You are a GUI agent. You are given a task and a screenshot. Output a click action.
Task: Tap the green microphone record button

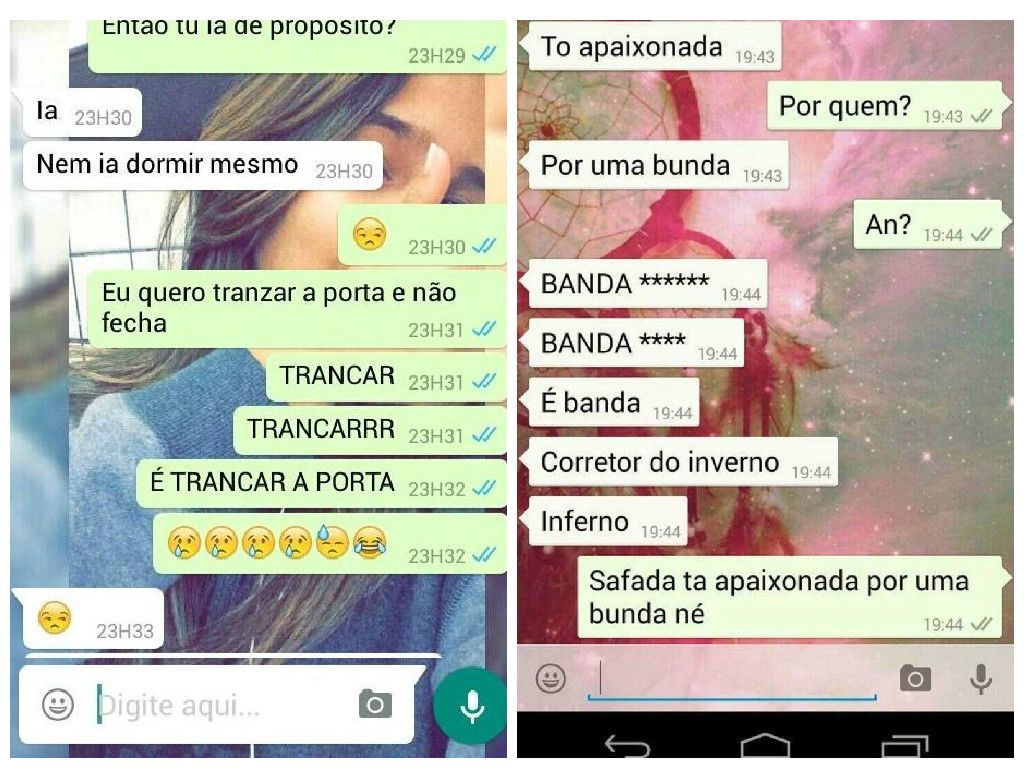(471, 707)
